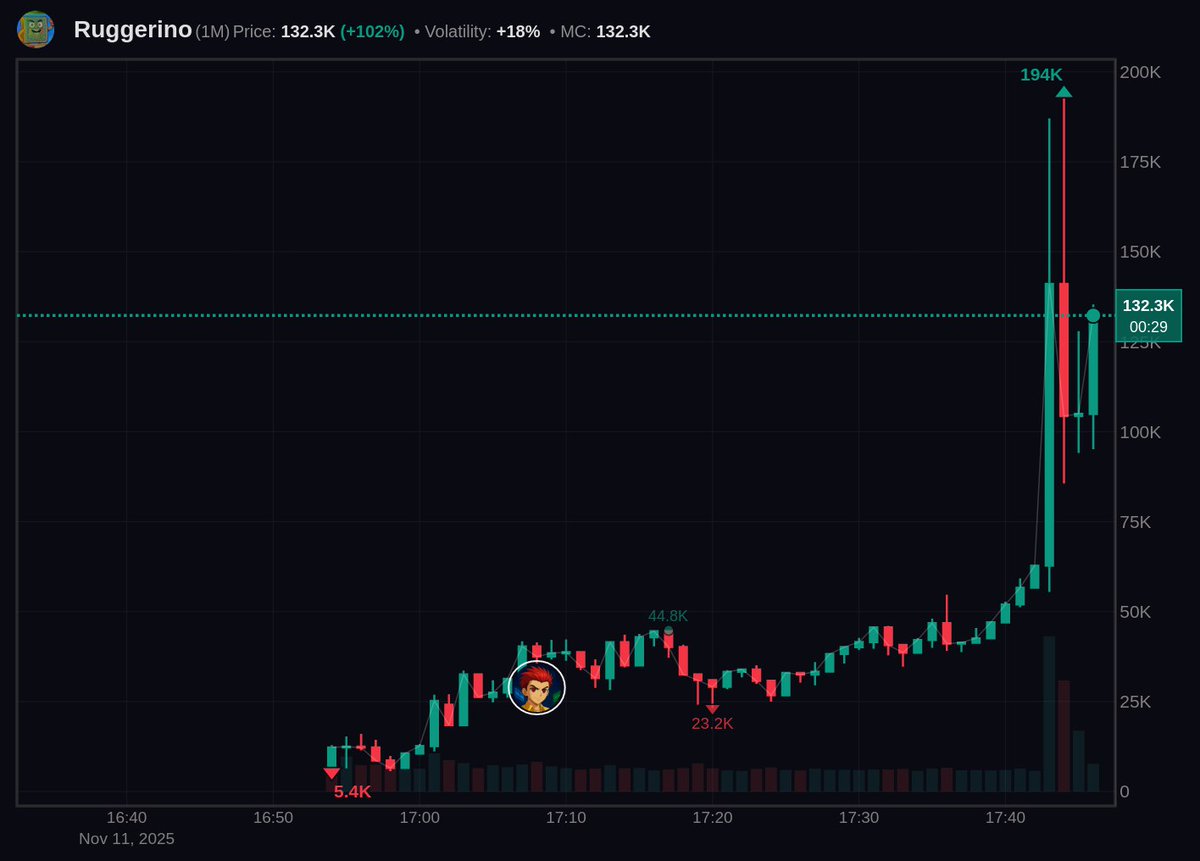This screenshot has width=1200, height=861.
Task: Click the 175K price axis label
Action: coord(1140,162)
